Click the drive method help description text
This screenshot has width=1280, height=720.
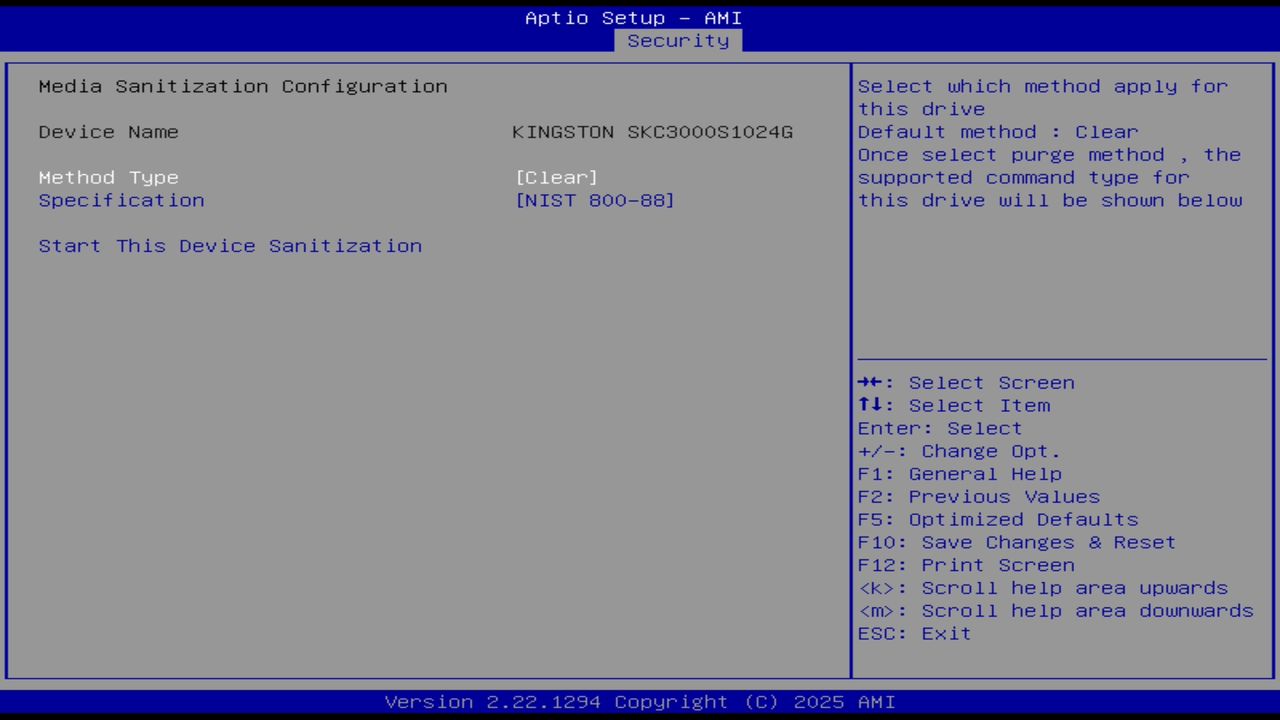[x=1048, y=143]
